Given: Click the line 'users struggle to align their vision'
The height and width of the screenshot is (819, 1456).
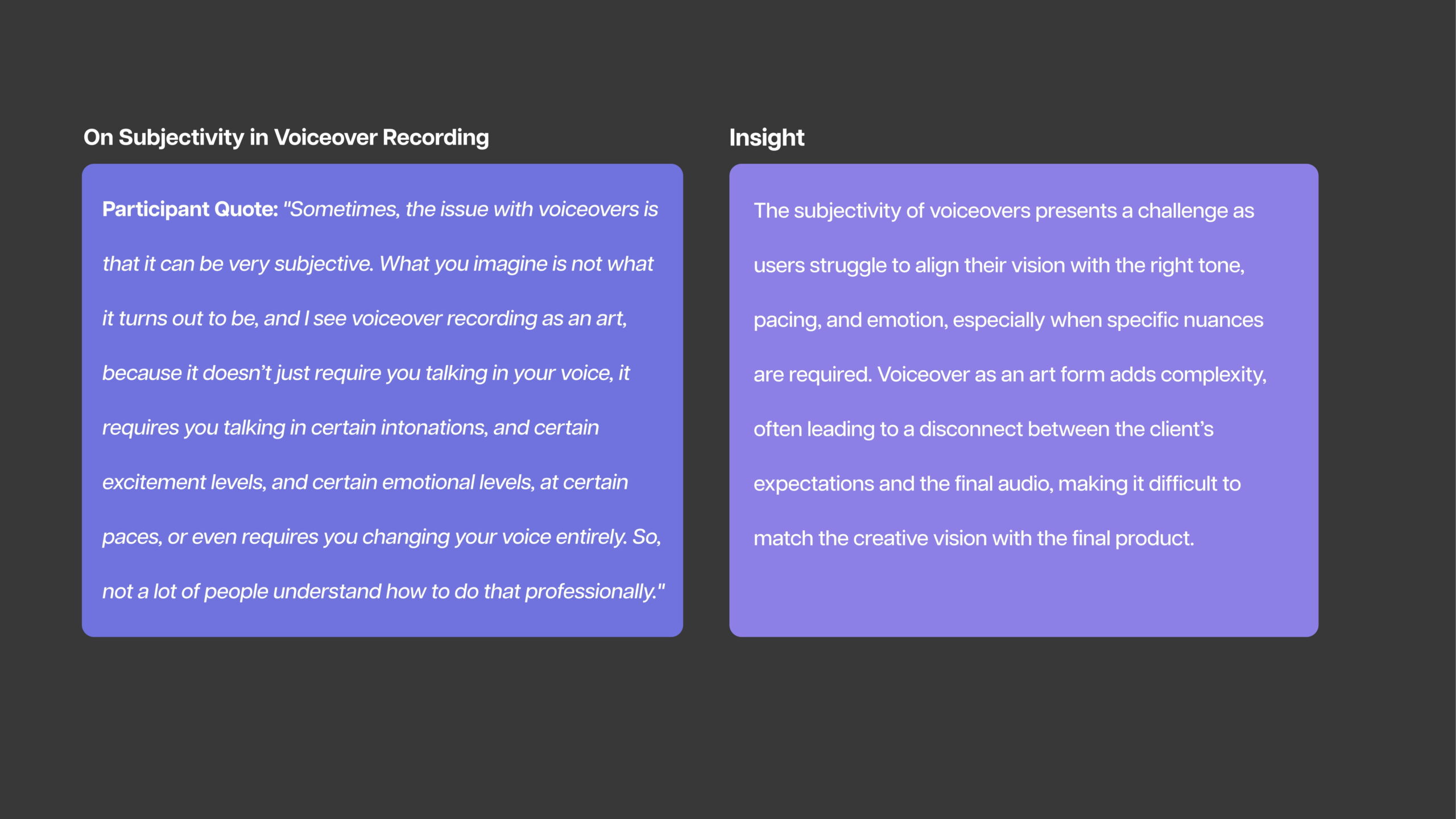Looking at the screenshot, I should 999,266.
